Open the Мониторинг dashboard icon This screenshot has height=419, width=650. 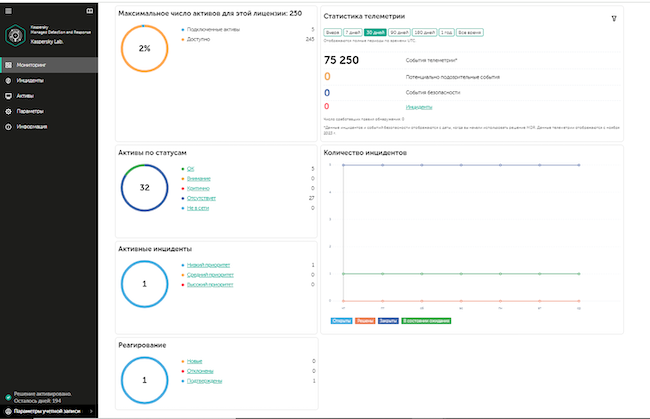tap(8, 65)
